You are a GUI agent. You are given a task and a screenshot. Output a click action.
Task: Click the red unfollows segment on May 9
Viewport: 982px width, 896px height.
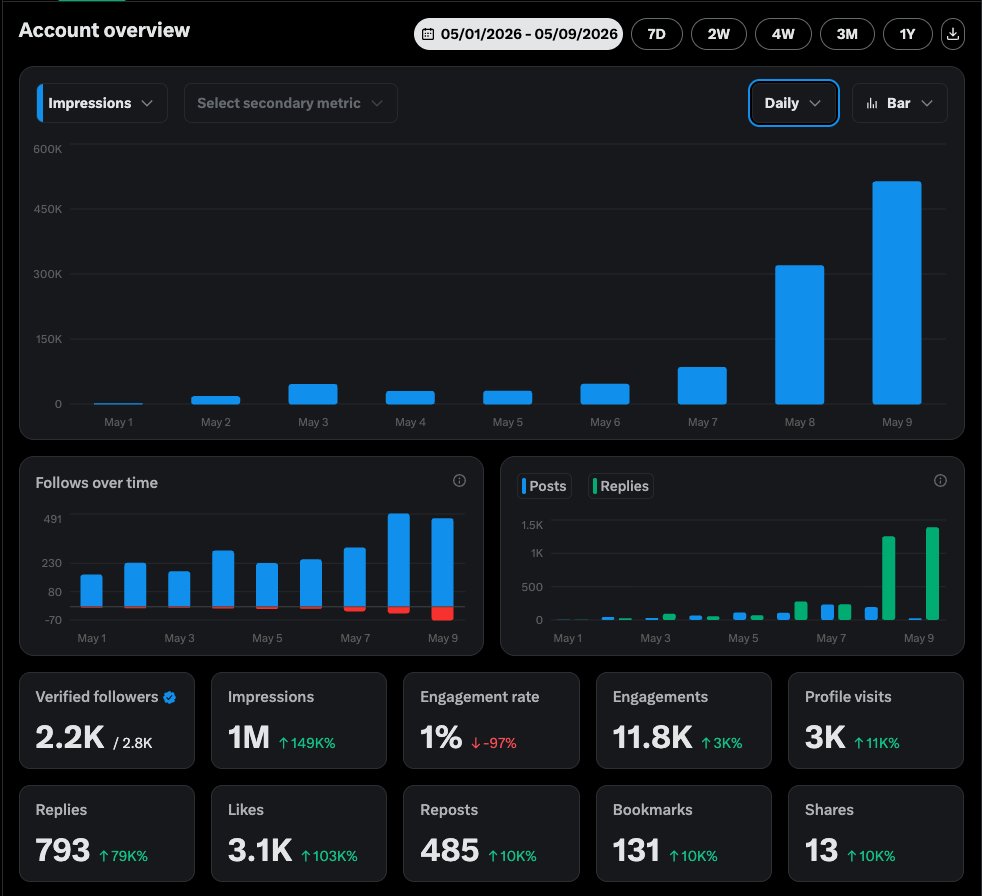(442, 614)
